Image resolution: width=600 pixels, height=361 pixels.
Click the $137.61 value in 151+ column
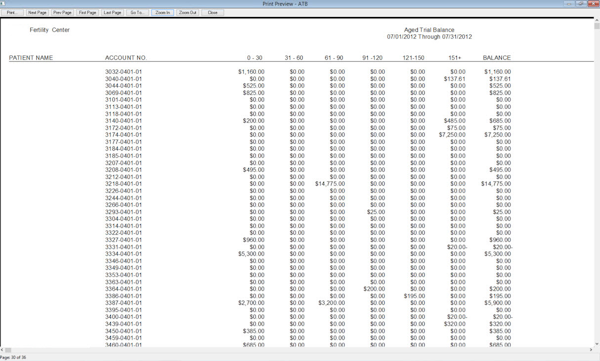[x=455, y=79]
